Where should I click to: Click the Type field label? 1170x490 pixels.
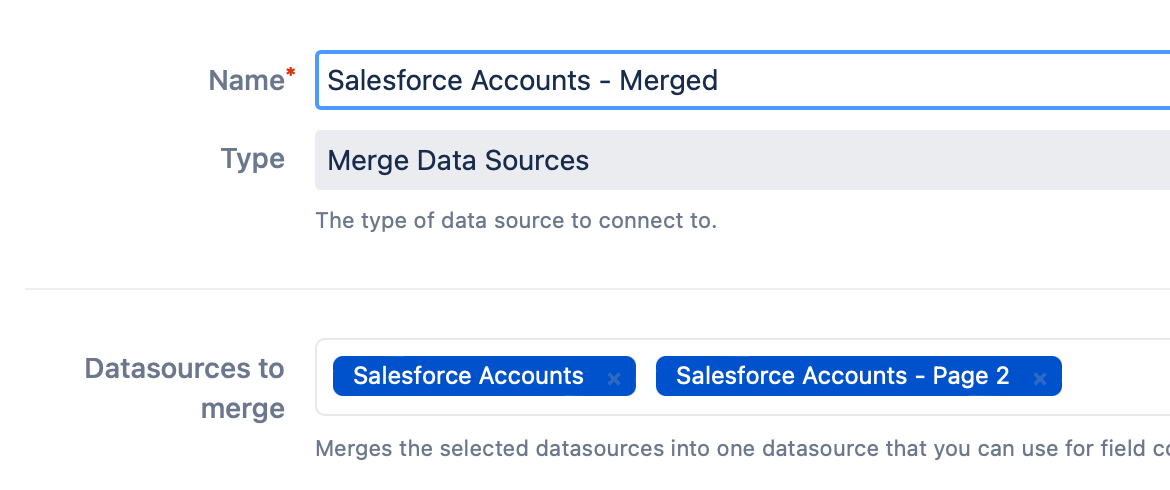[253, 159]
